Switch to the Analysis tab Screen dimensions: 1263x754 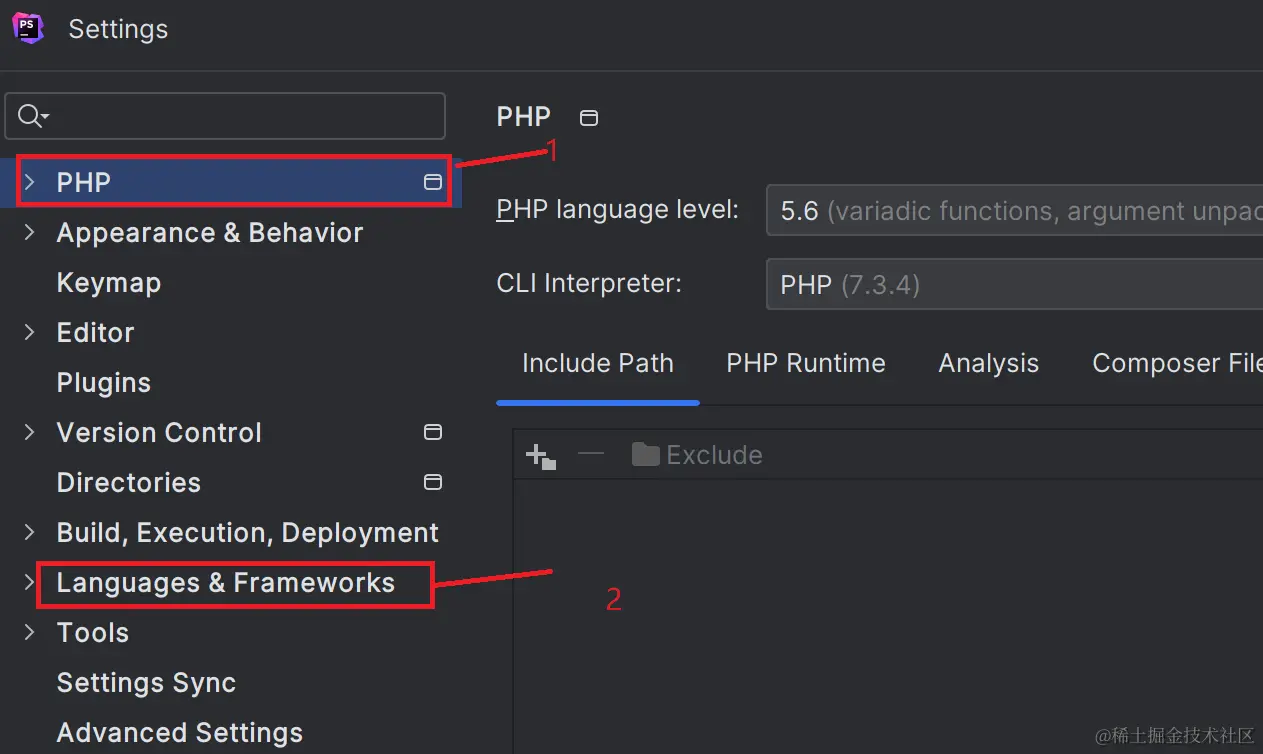pos(988,363)
